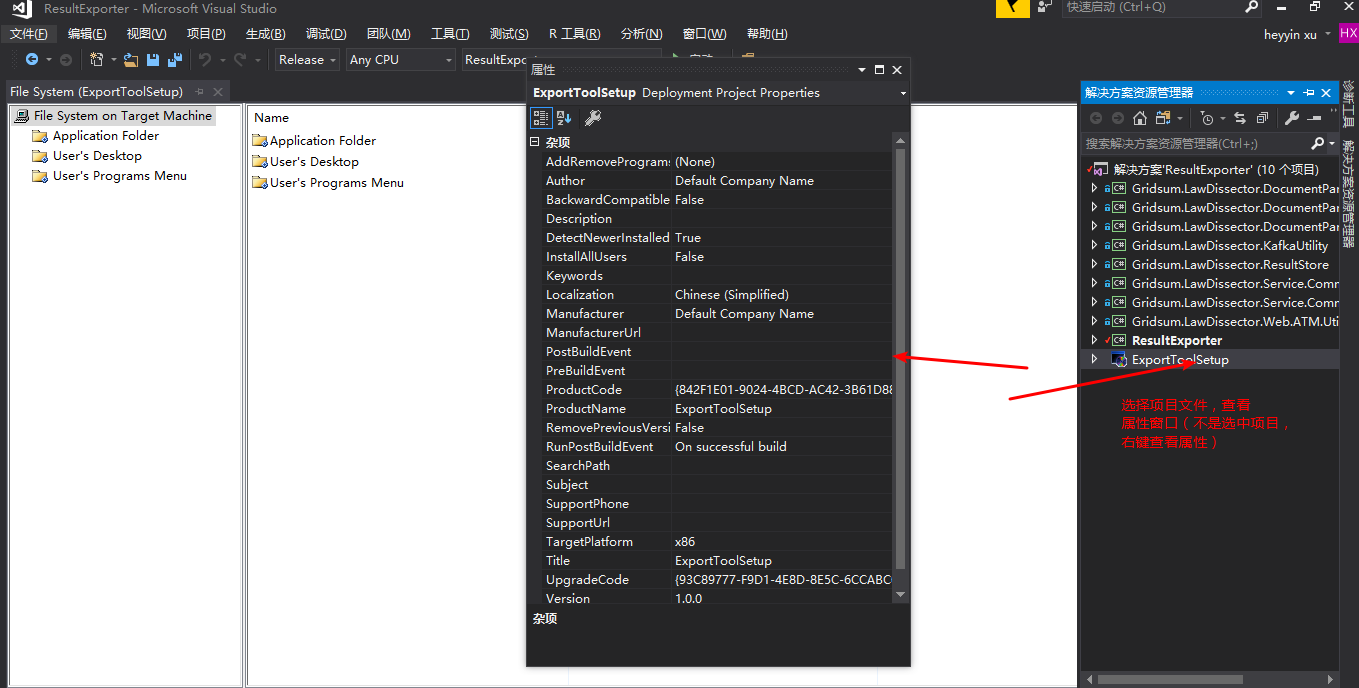Click the Solution Explorer search box
The image size is (1359, 688).
[1195, 144]
